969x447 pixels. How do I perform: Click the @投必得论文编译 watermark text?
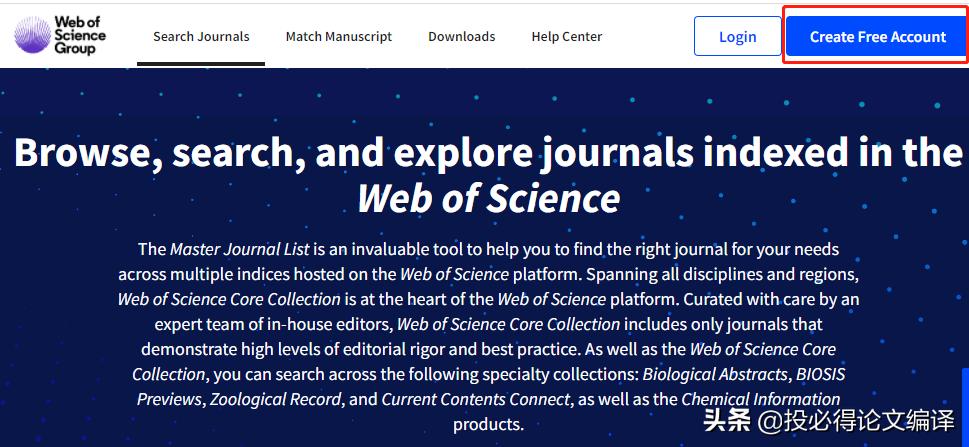(x=856, y=420)
